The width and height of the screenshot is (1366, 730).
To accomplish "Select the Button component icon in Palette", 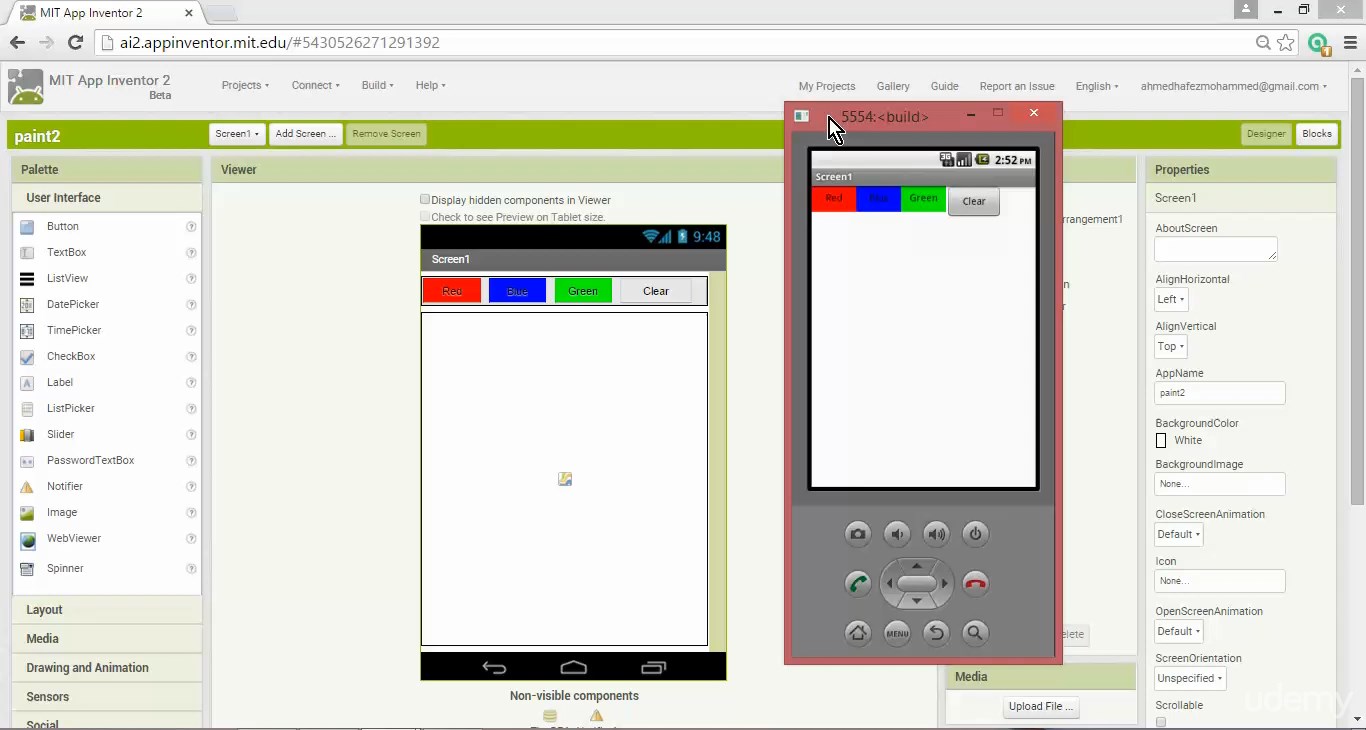I will coord(27,227).
